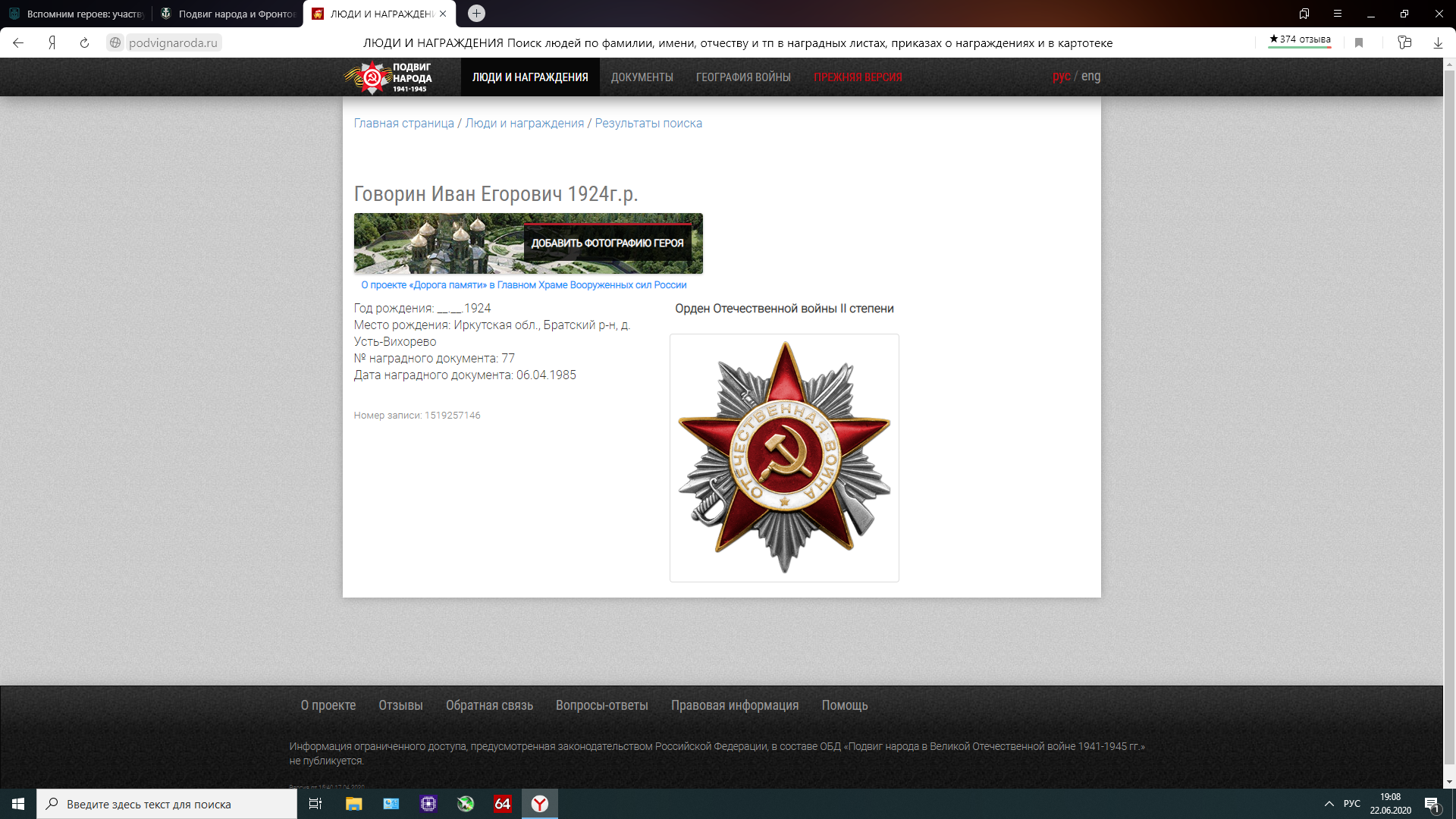Expand the hidden system tray icons
Image resolution: width=1456 pixels, height=819 pixels.
coord(1329,804)
